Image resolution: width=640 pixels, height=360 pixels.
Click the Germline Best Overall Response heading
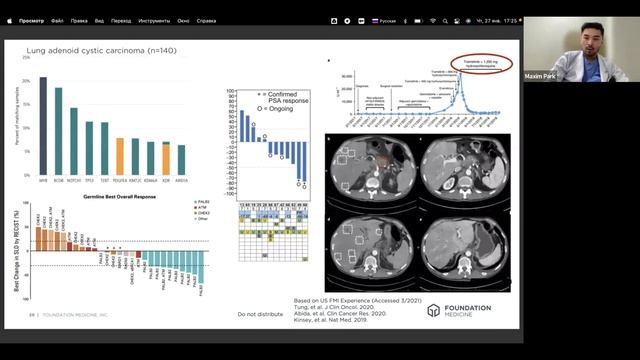(120, 197)
